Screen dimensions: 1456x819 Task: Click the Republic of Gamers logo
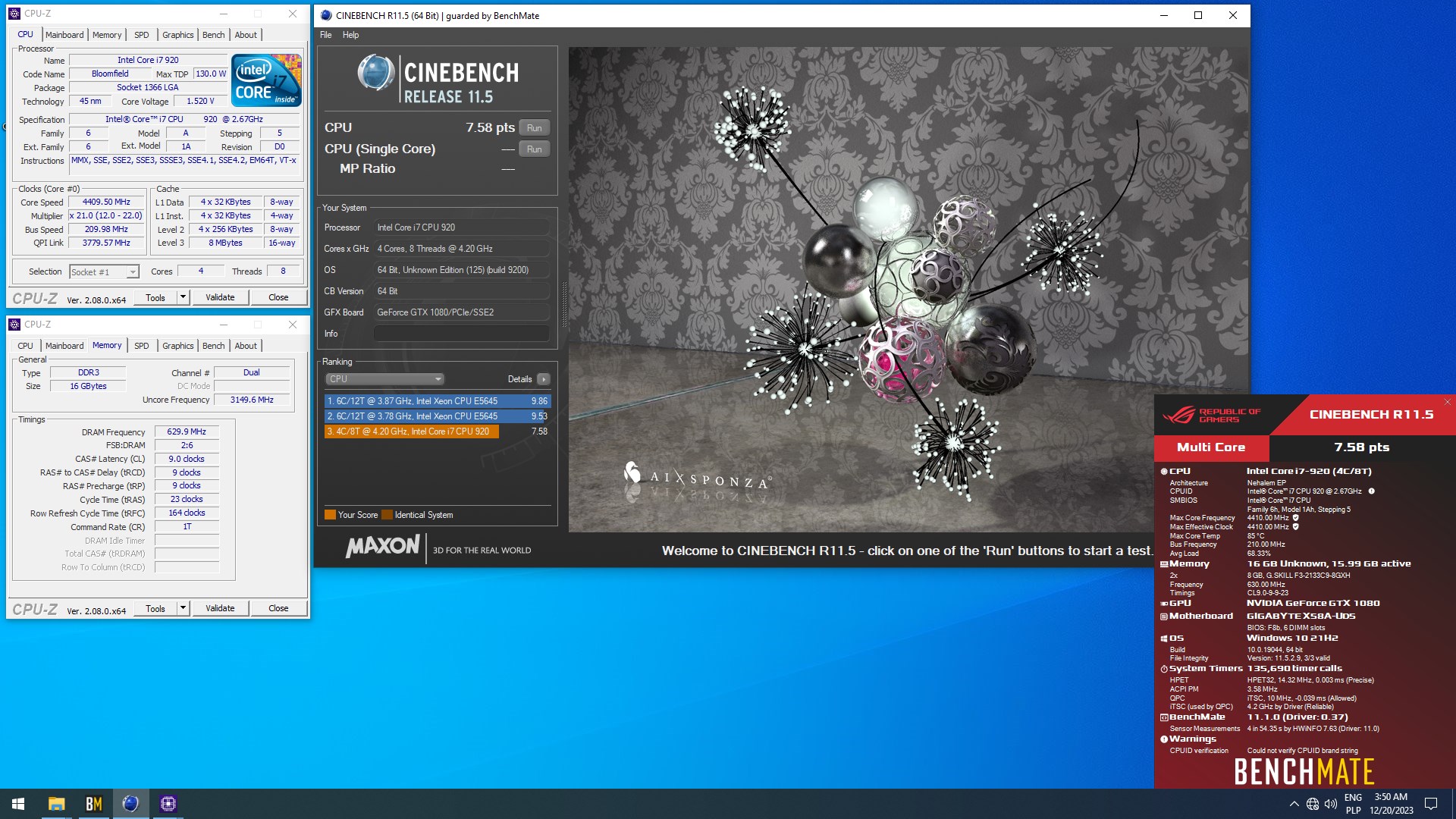pos(1211,415)
